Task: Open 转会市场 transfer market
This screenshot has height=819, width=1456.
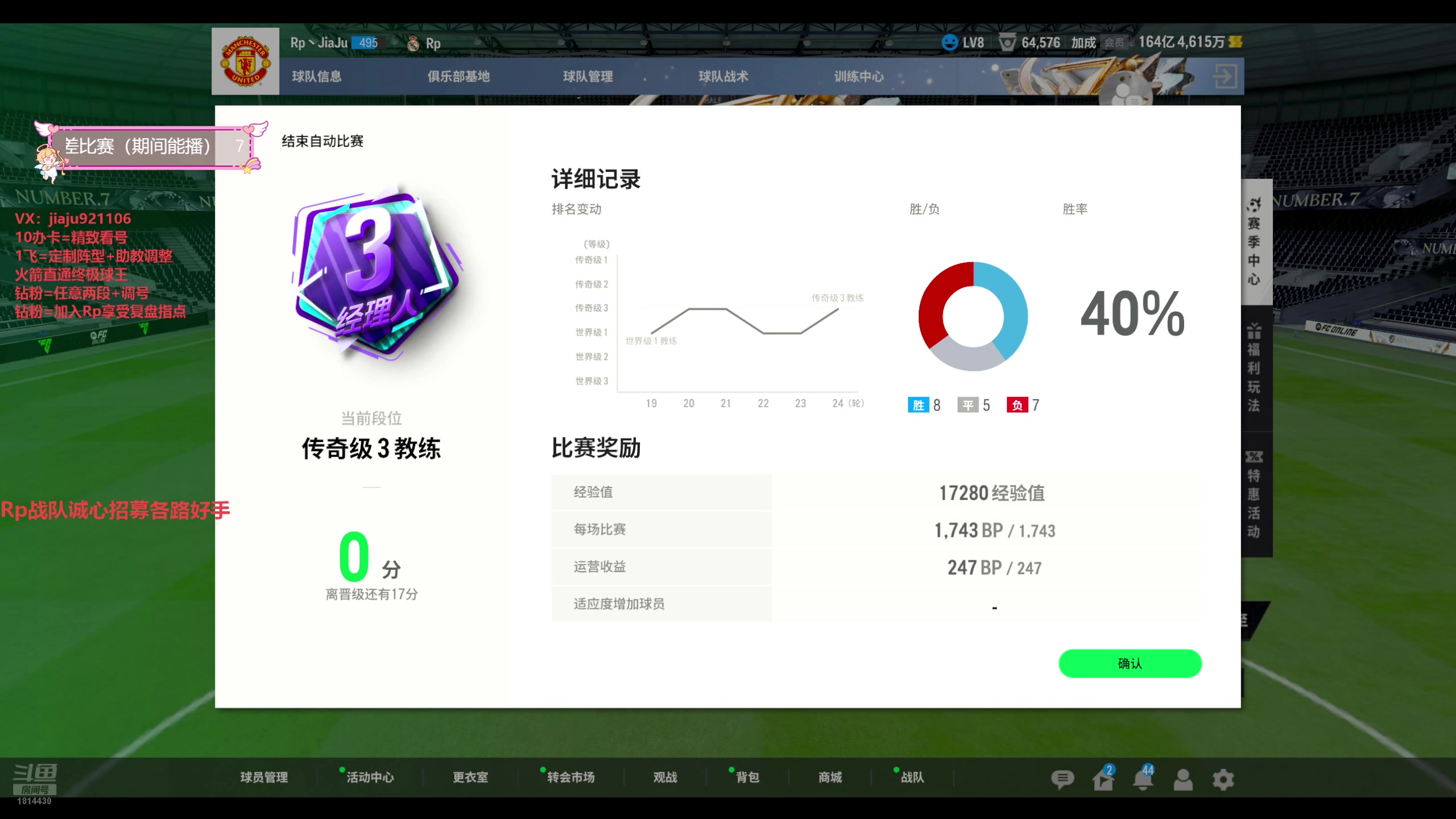Action: click(x=570, y=777)
